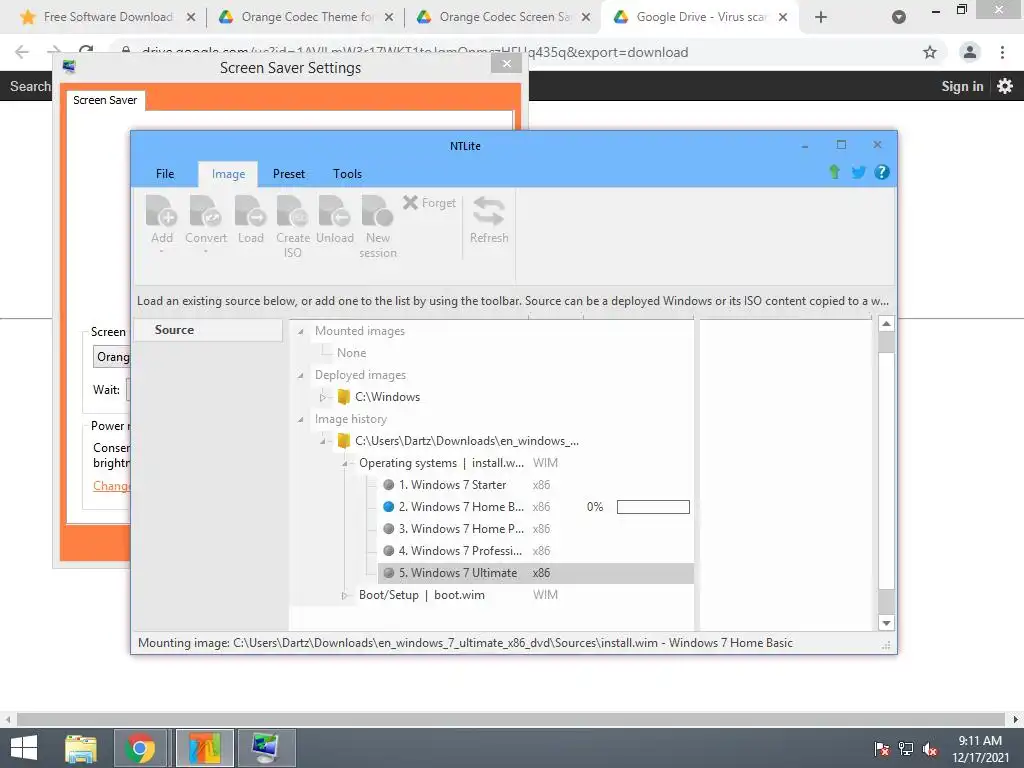Open File Explorer from the taskbar
Image resolution: width=1024 pixels, height=768 pixels.
coord(80,748)
